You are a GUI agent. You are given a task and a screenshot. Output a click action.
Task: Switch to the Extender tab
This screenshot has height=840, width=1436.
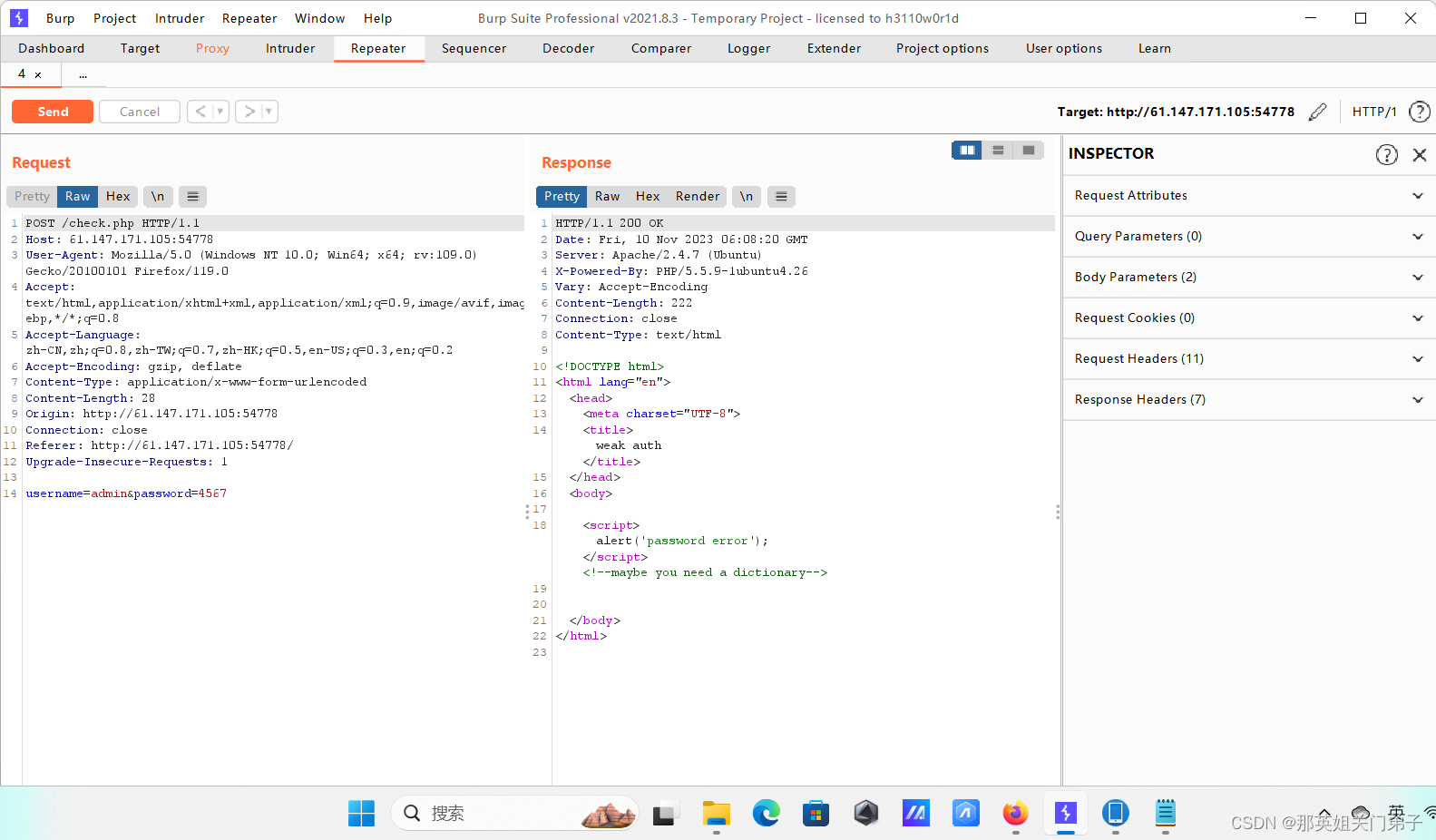point(834,49)
